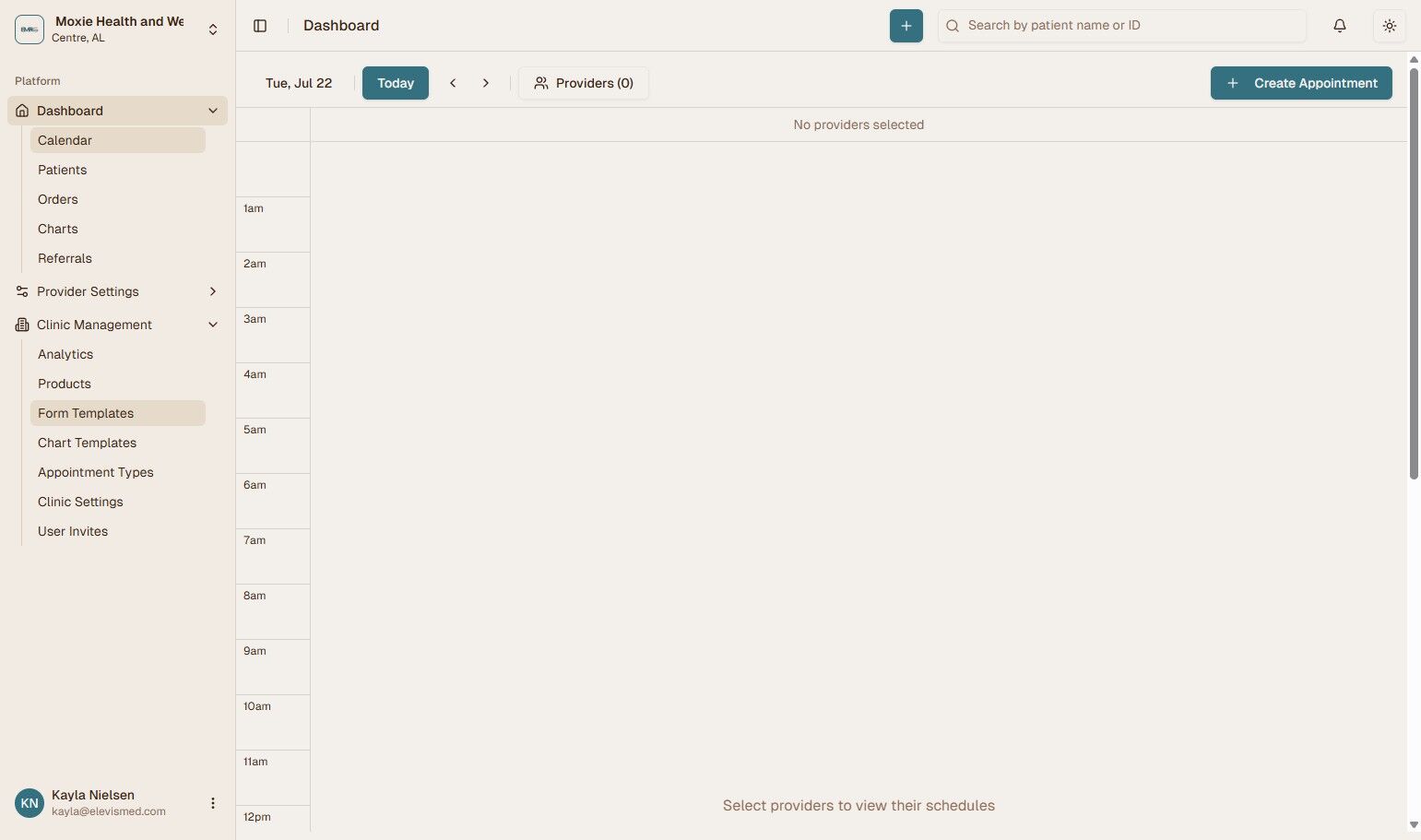1421x840 pixels.
Task: Select the Today button
Action: click(x=395, y=83)
